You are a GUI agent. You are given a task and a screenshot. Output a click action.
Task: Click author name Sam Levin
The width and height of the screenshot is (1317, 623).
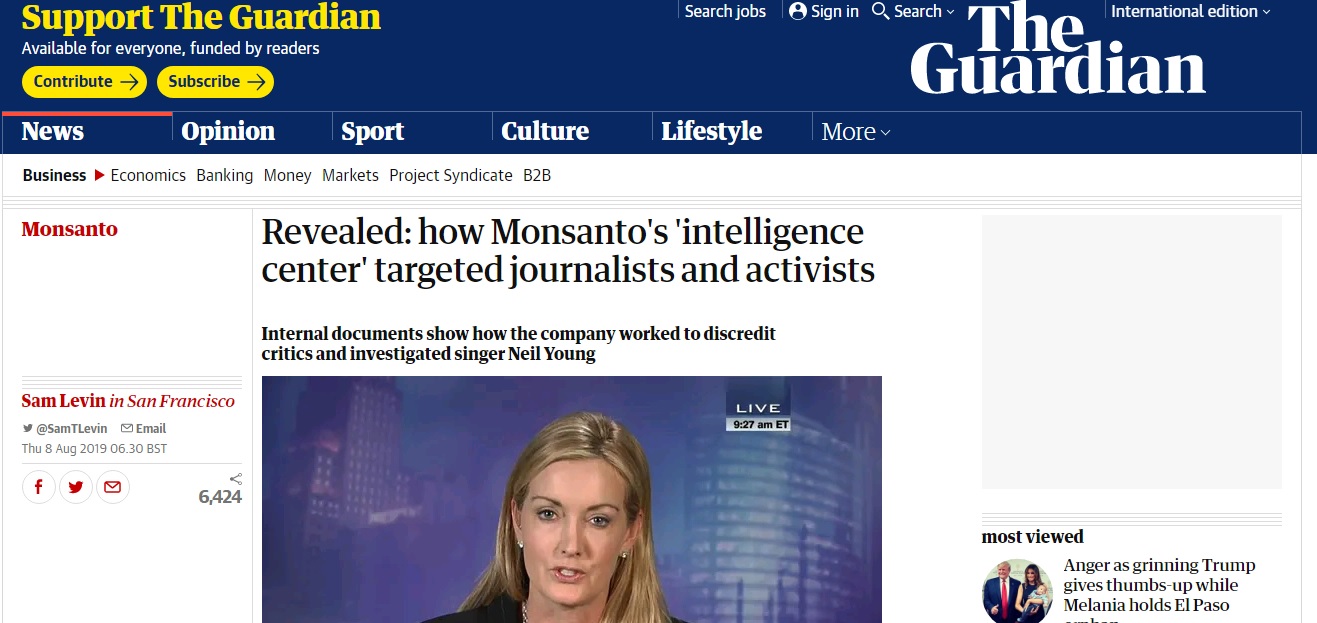click(63, 401)
